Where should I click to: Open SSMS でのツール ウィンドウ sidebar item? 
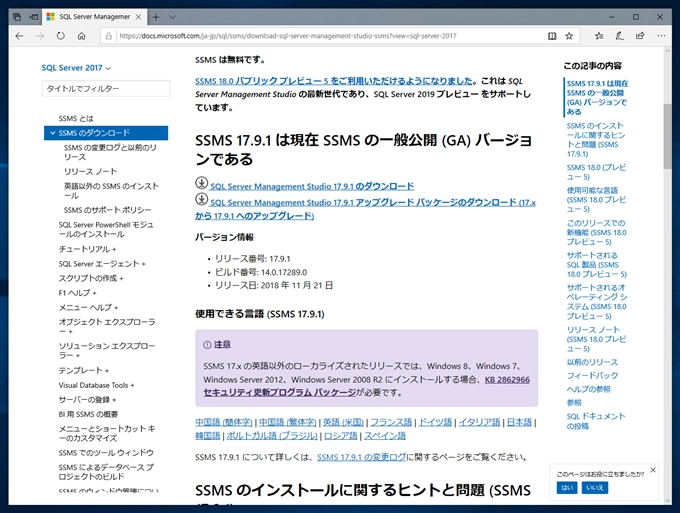click(106, 453)
